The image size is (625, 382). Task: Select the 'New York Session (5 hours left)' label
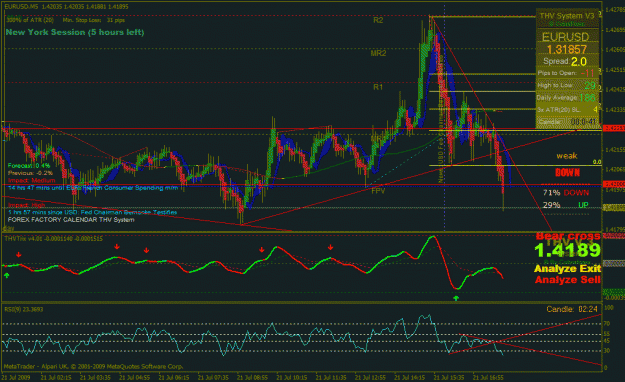(x=75, y=32)
